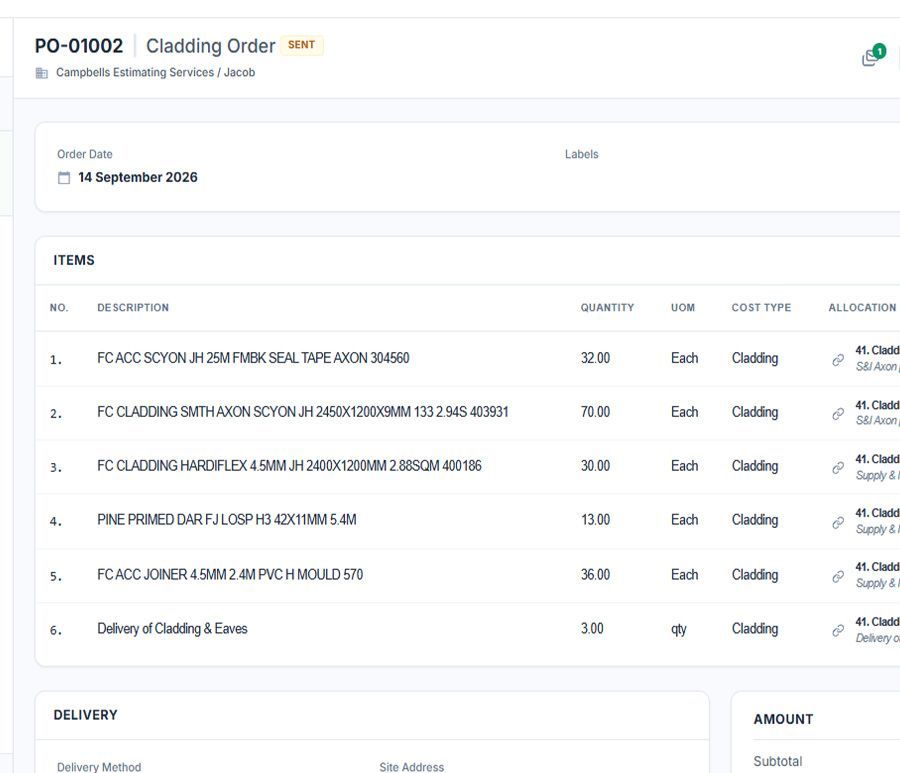Select item Delivery of Cladding & Eaves
This screenshot has height=773, width=900.
pyautogui.click(x=172, y=629)
